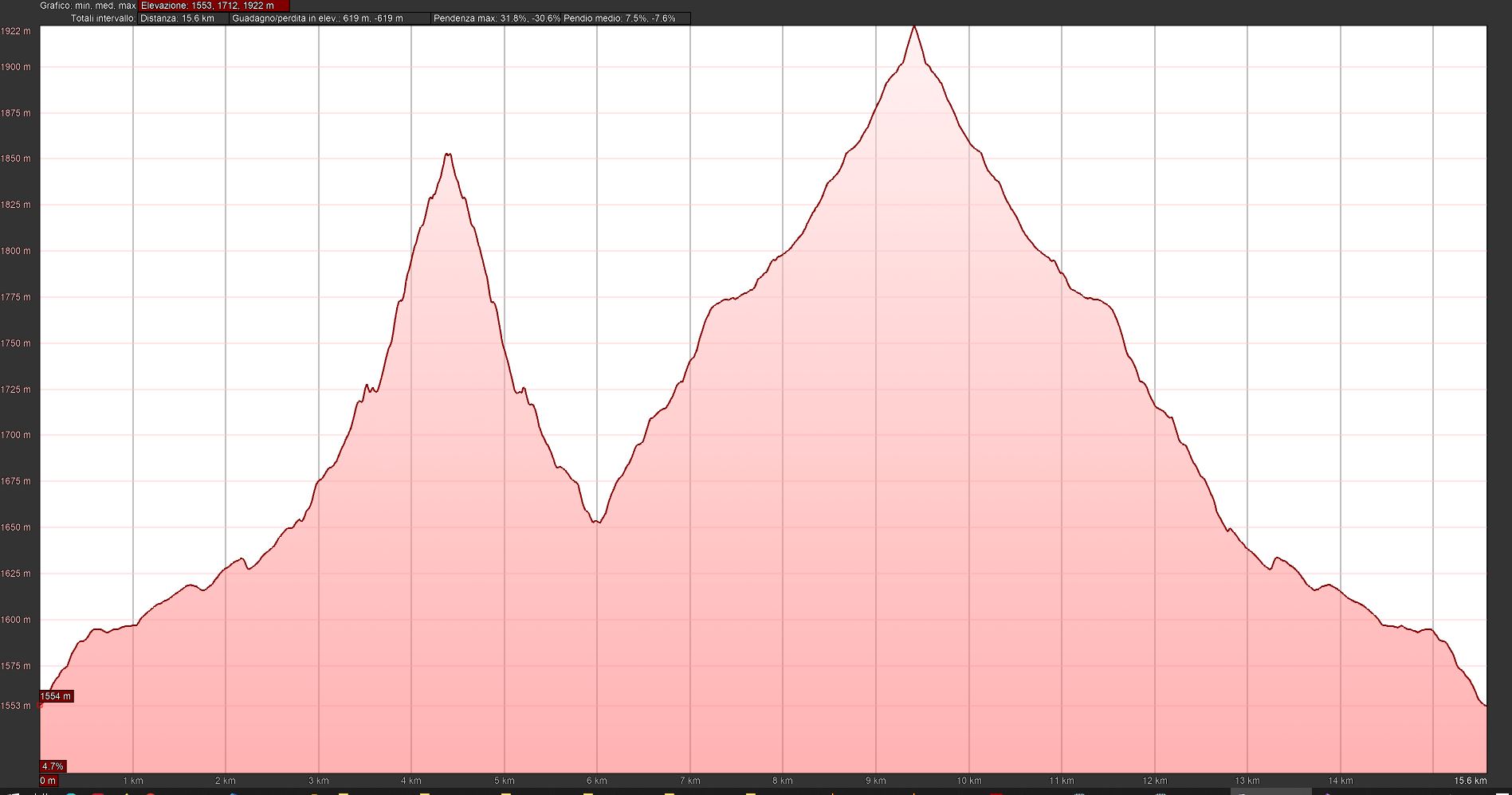Click the 0 m distance marker
This screenshot has width=1512, height=795.
[49, 781]
